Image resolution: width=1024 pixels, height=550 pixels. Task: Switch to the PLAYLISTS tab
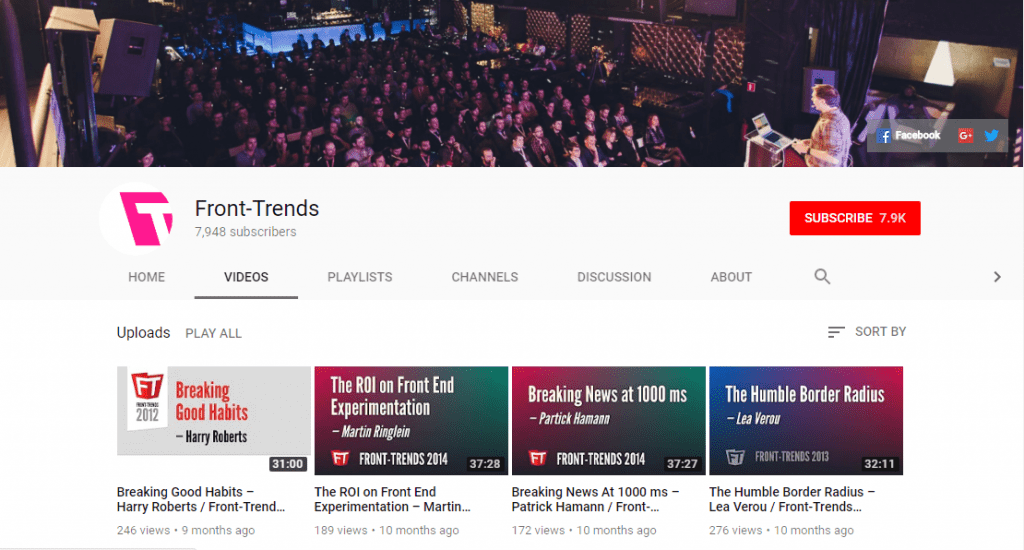360,277
